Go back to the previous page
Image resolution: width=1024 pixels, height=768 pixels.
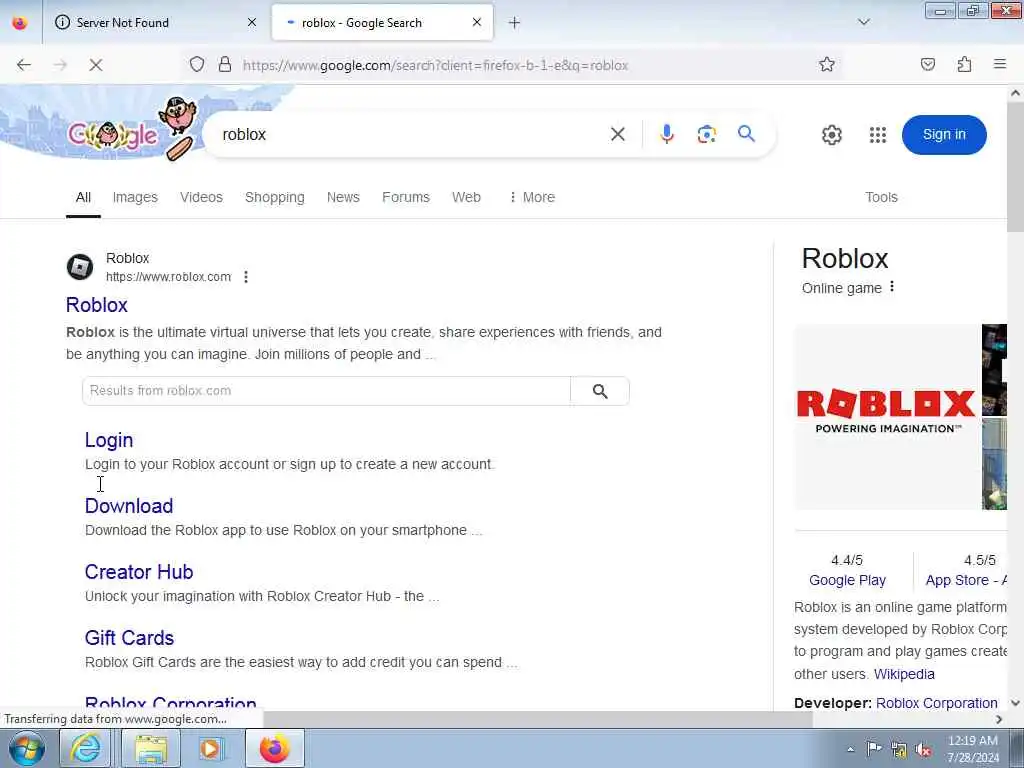(24, 65)
